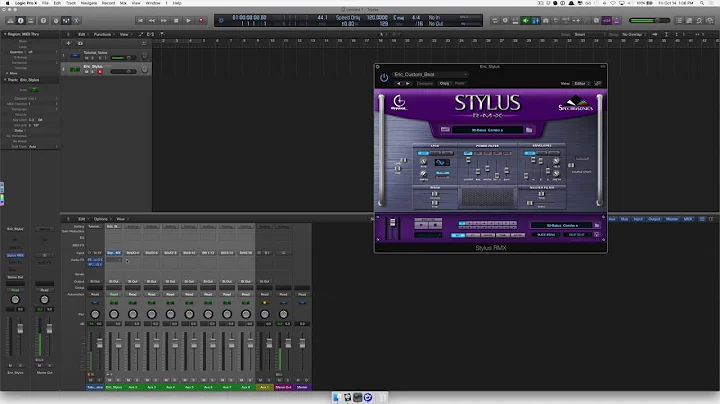Screen dimensions: 720x404
Task: Select the Tutorial_Voice track header
Action: pos(106,56)
